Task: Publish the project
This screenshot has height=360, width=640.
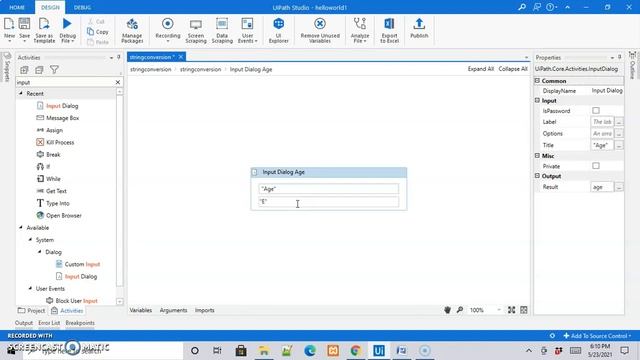Action: (x=419, y=29)
